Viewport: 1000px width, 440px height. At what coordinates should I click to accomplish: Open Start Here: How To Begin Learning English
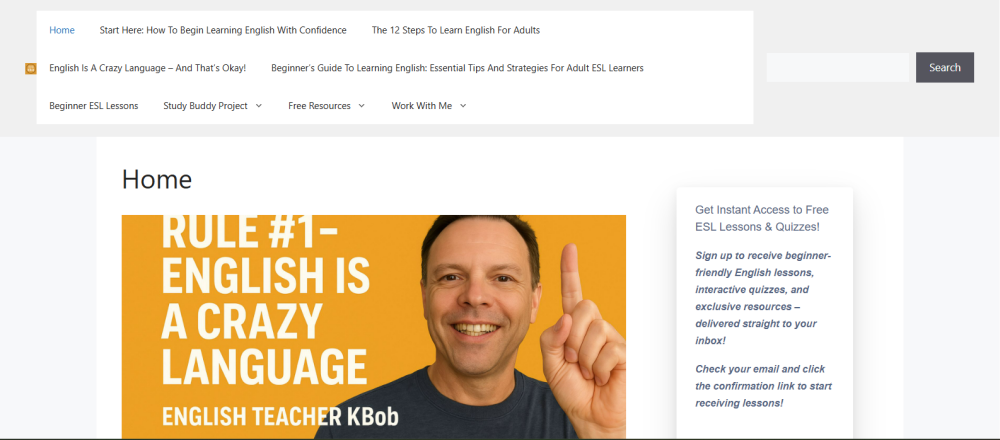tap(223, 30)
